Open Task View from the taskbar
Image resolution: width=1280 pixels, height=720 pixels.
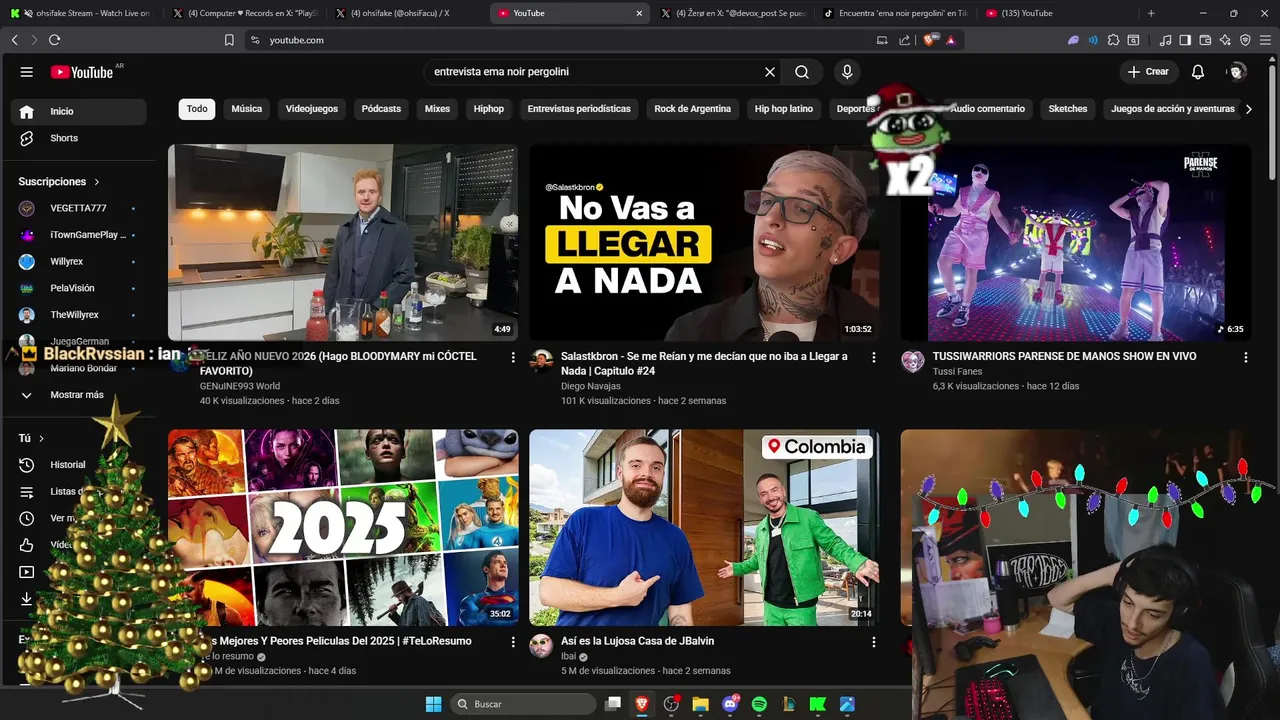[x=613, y=704]
